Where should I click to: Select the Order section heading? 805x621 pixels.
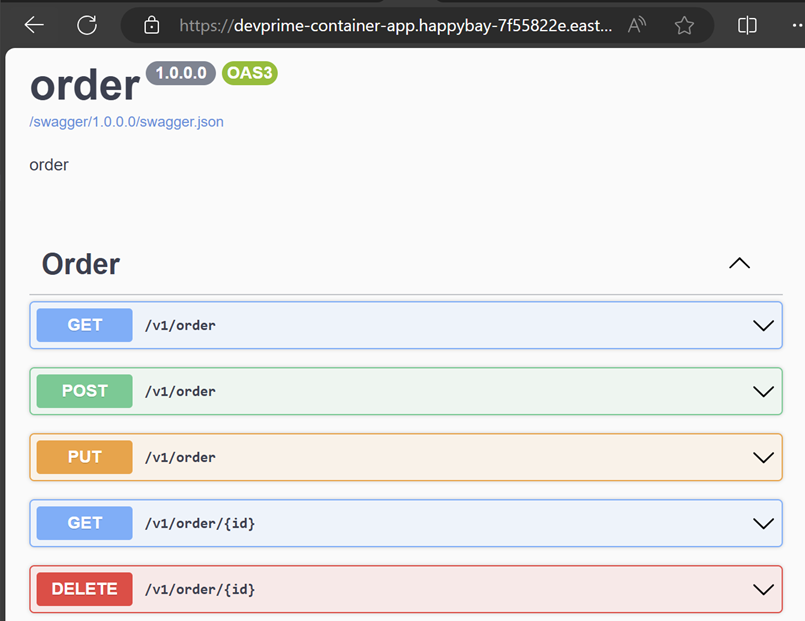(80, 264)
